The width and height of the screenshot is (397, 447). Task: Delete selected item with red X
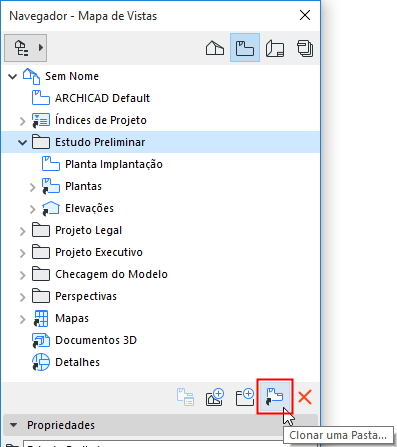[305, 397]
